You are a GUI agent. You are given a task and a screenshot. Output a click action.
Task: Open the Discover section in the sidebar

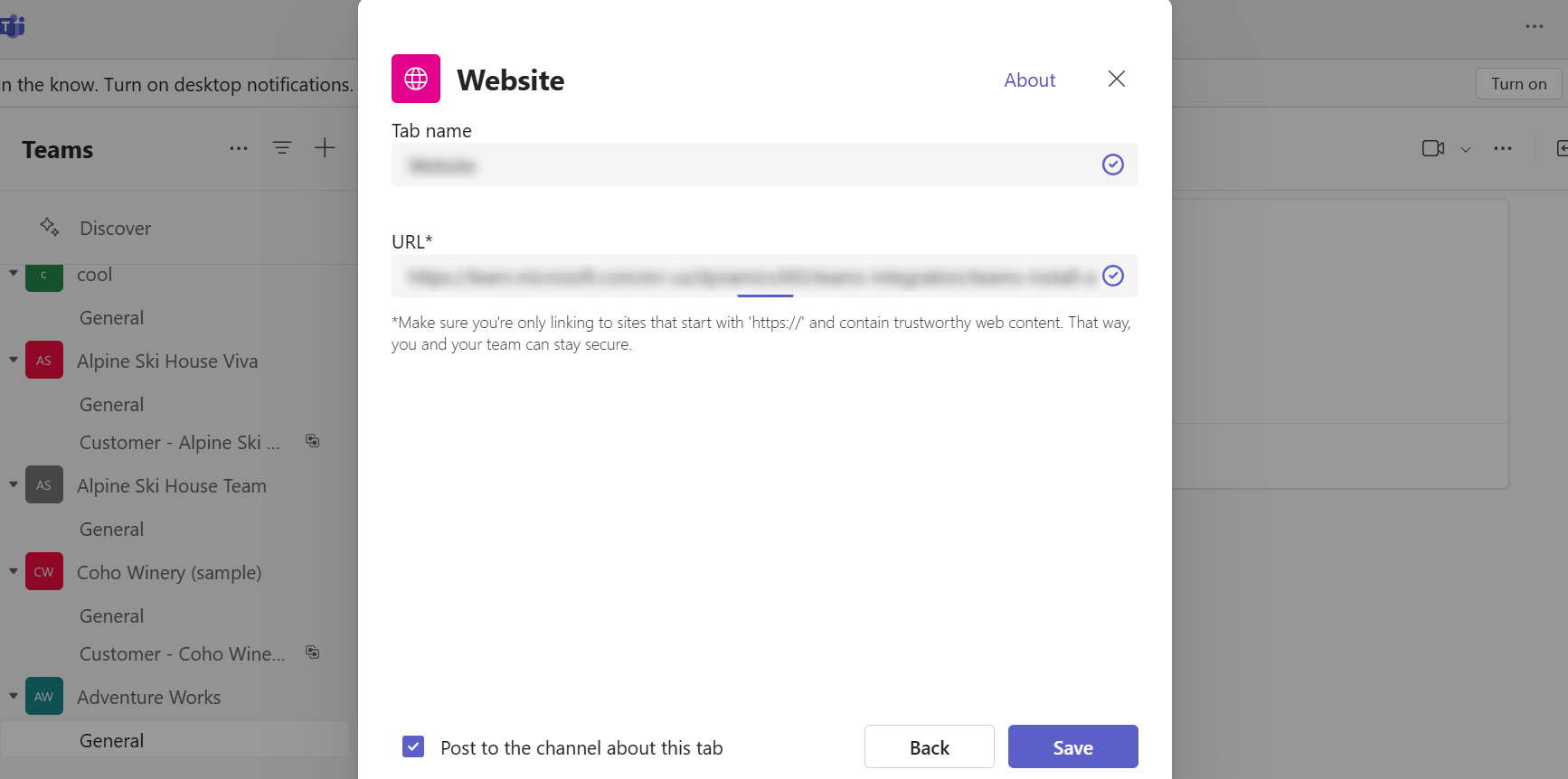[x=116, y=228]
